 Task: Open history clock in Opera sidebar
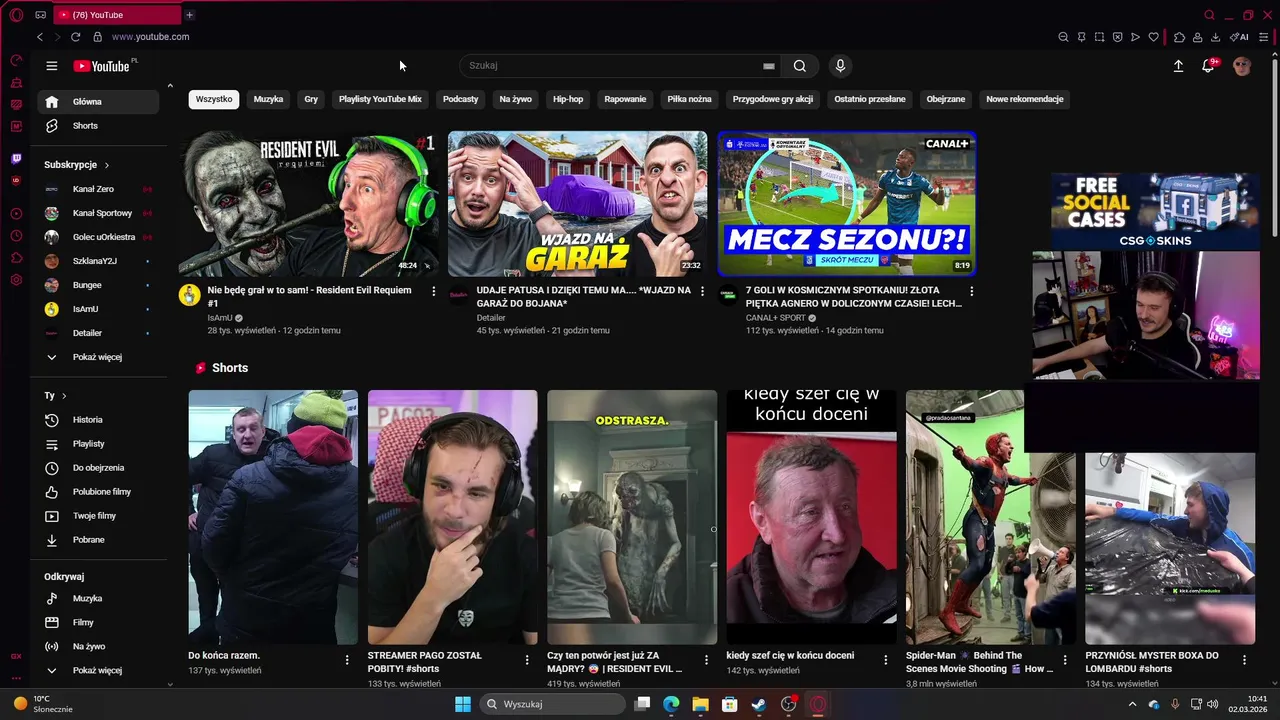click(x=16, y=236)
